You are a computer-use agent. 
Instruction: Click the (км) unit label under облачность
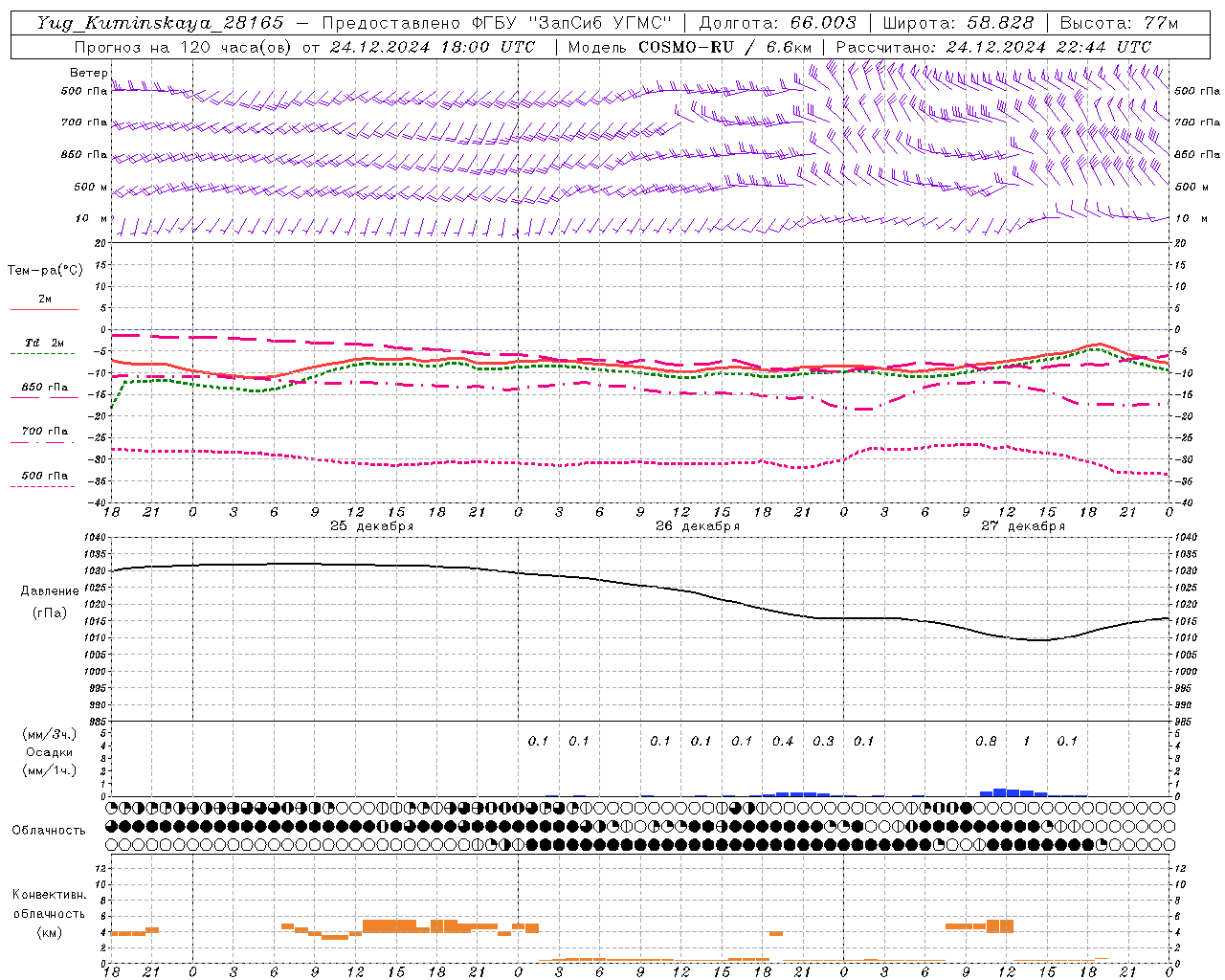50,932
